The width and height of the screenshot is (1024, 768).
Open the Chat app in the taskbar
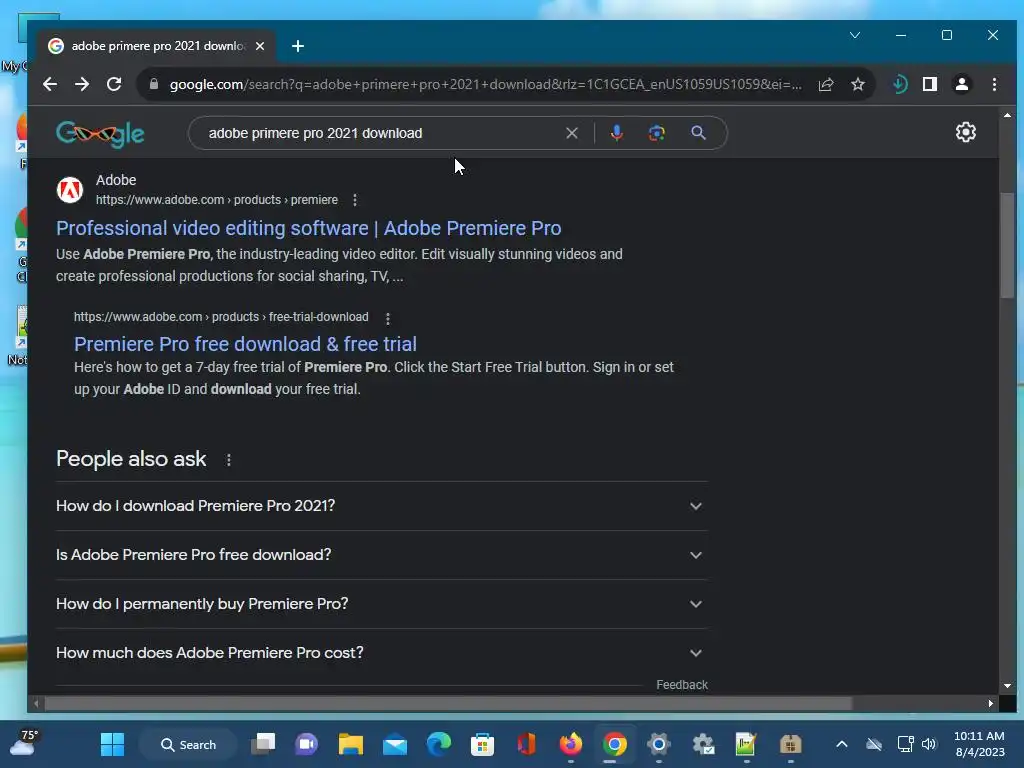307,744
